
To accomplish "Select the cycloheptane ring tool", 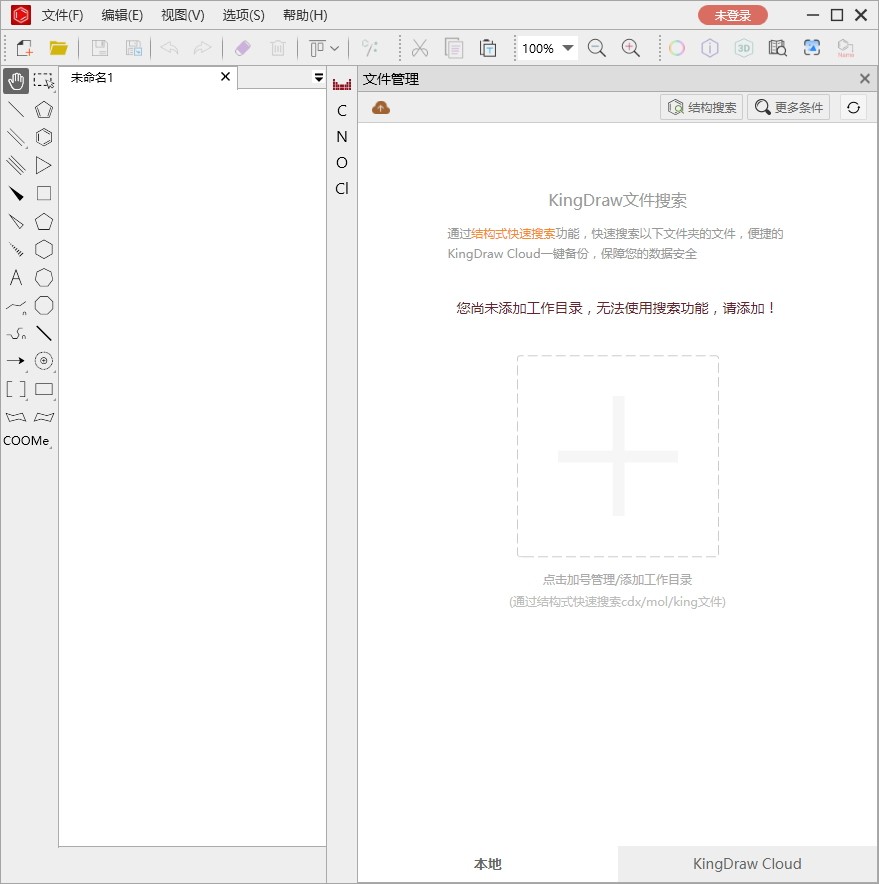I will pos(43,277).
